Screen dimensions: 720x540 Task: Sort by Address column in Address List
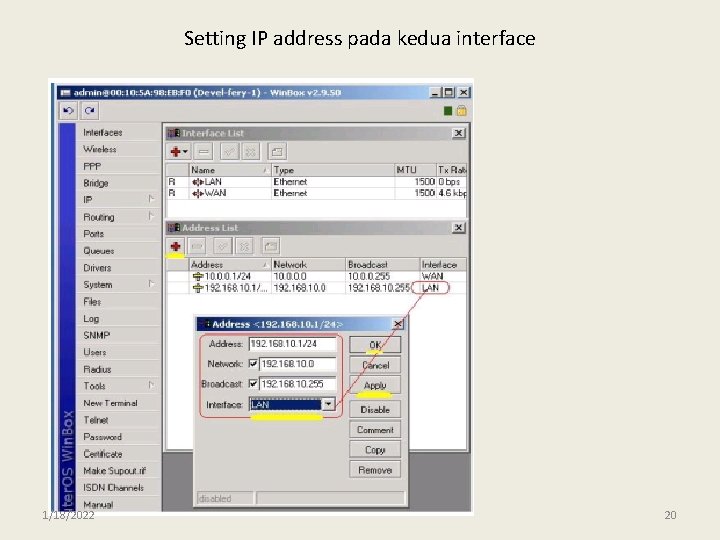[x=230, y=264]
